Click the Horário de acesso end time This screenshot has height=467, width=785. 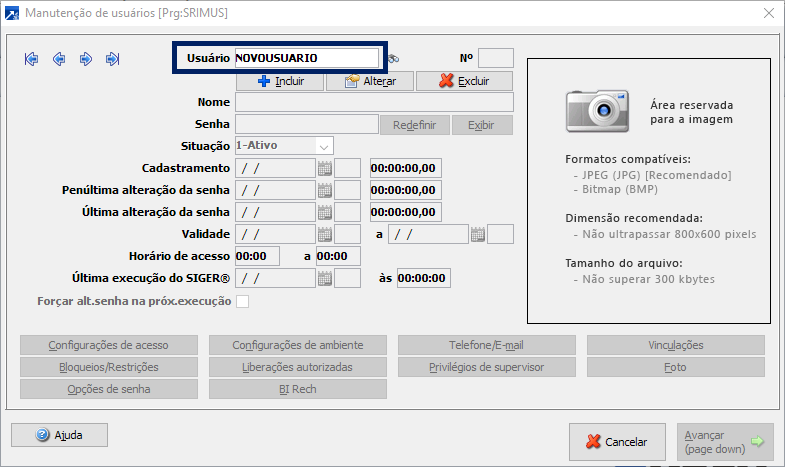338,256
